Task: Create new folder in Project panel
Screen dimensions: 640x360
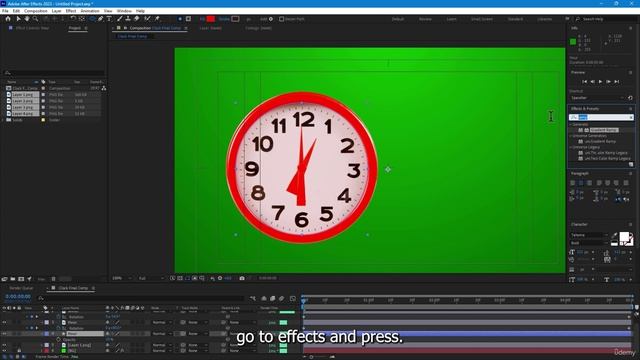Action: [13, 279]
